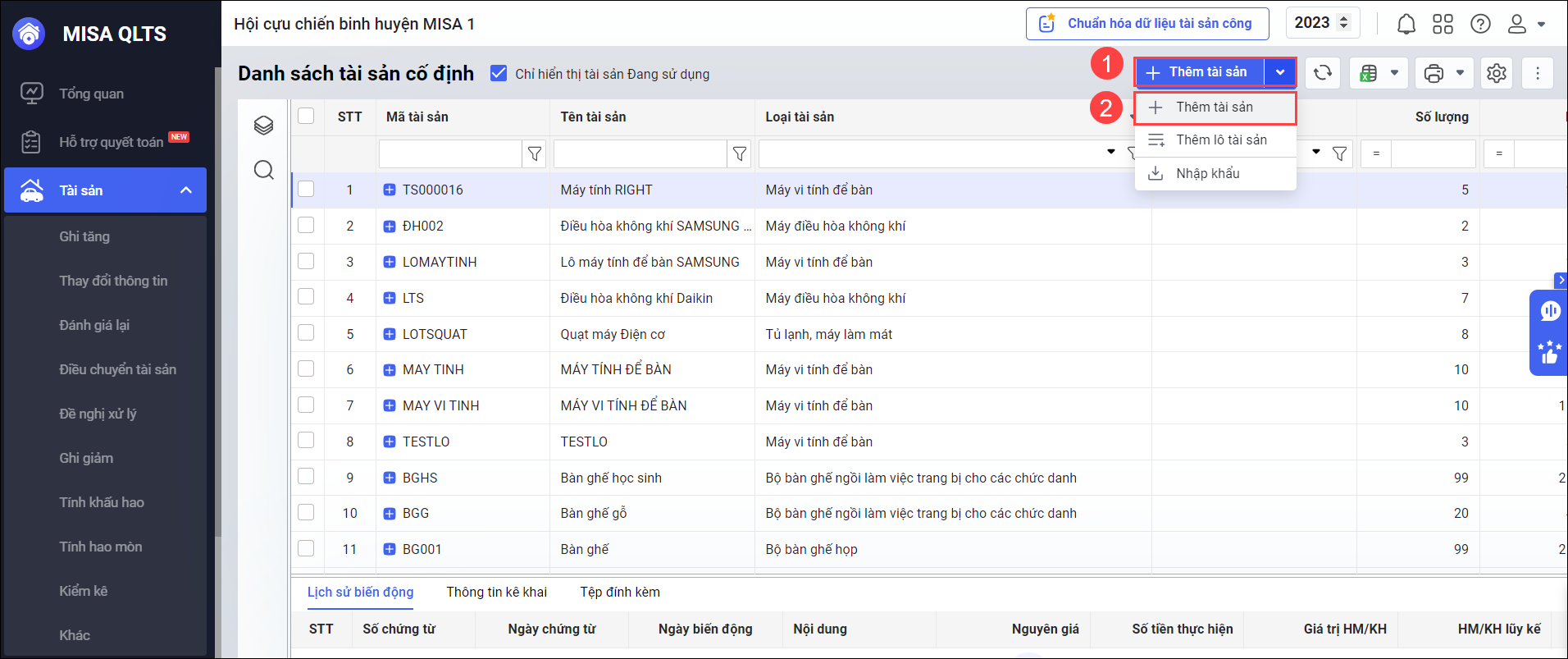This screenshot has width=1568, height=659.
Task: Open the notifications bell
Action: 1406,24
